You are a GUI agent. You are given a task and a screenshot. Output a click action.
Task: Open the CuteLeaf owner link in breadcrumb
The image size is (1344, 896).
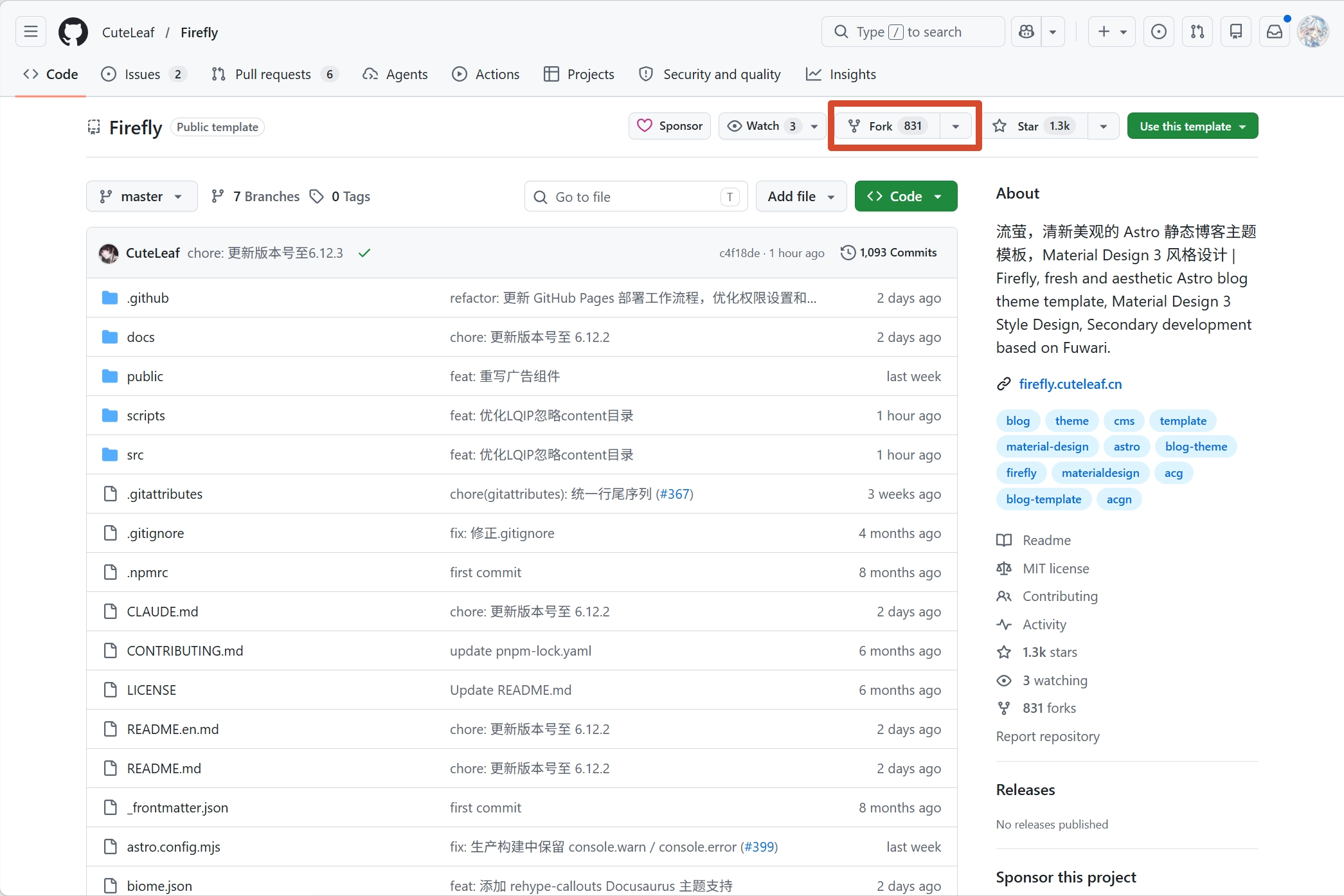tap(129, 32)
